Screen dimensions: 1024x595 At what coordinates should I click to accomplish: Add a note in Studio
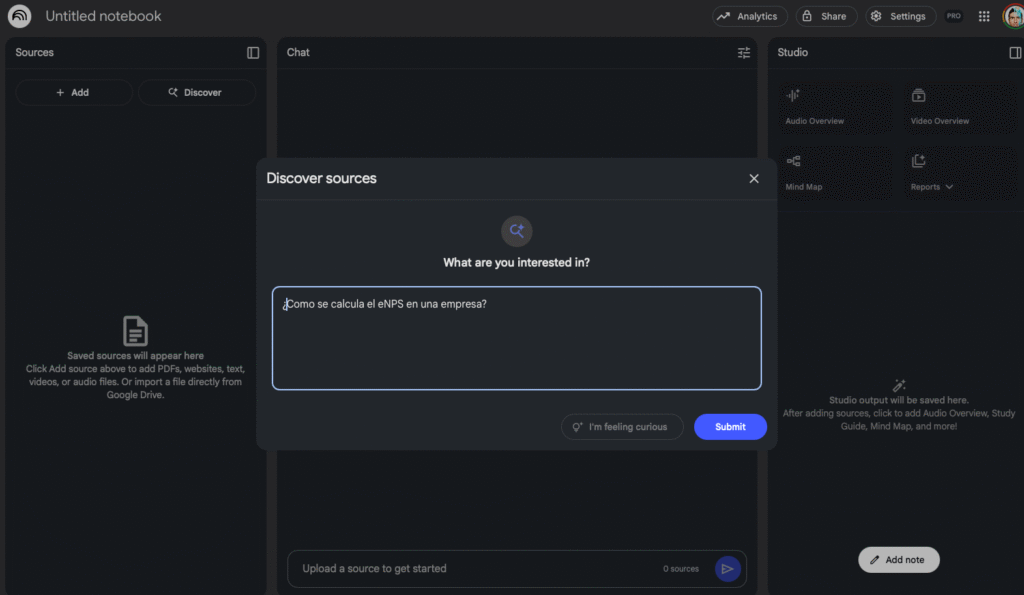point(898,560)
